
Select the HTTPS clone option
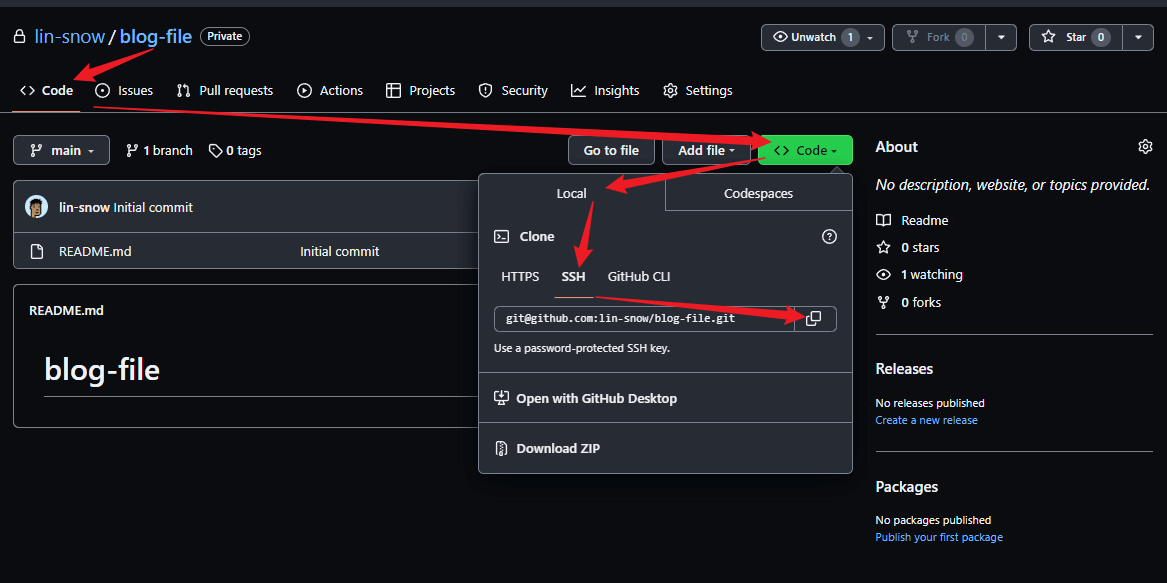520,277
